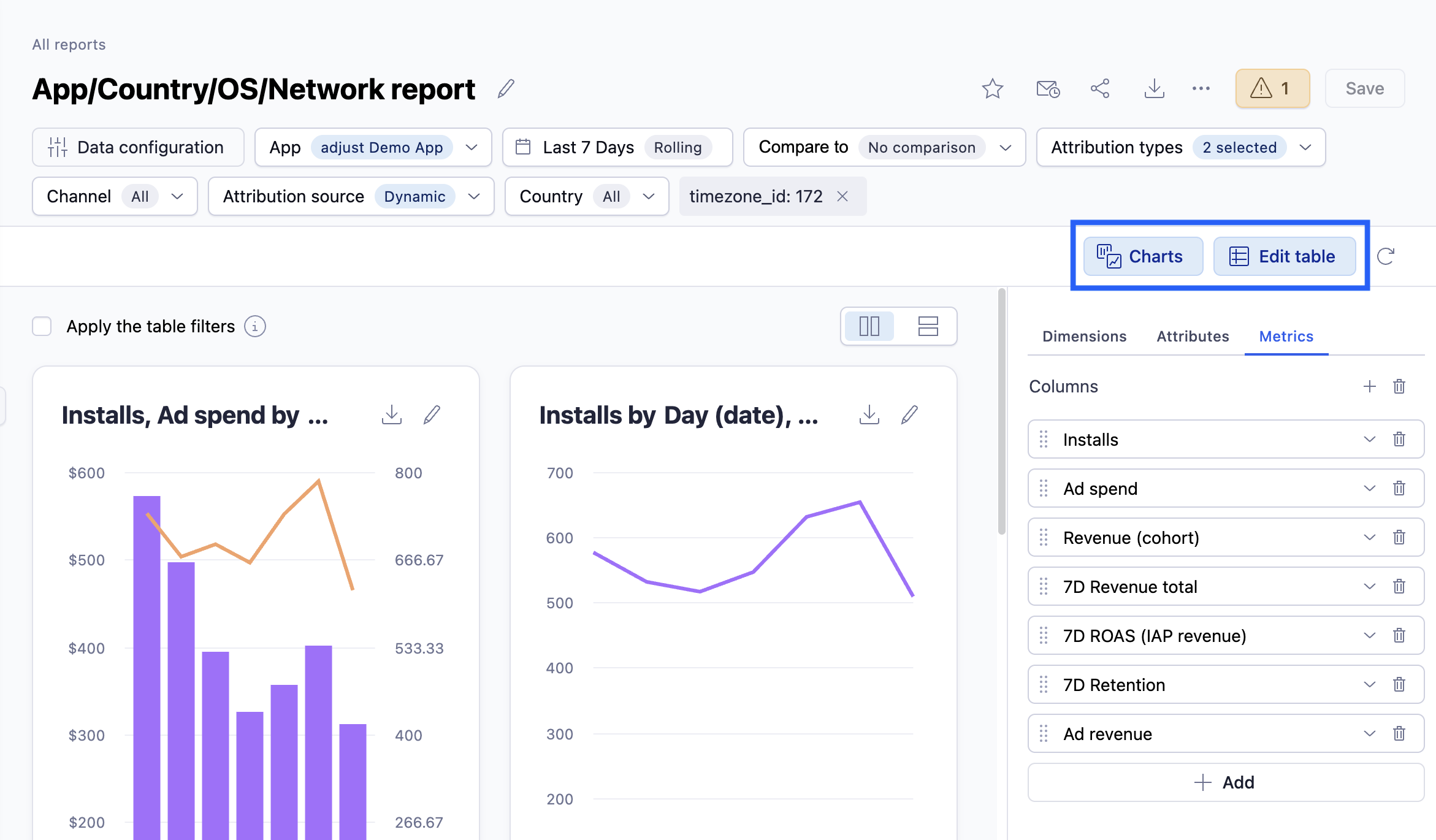The width and height of the screenshot is (1436, 840).
Task: Save the report
Action: coord(1364,88)
